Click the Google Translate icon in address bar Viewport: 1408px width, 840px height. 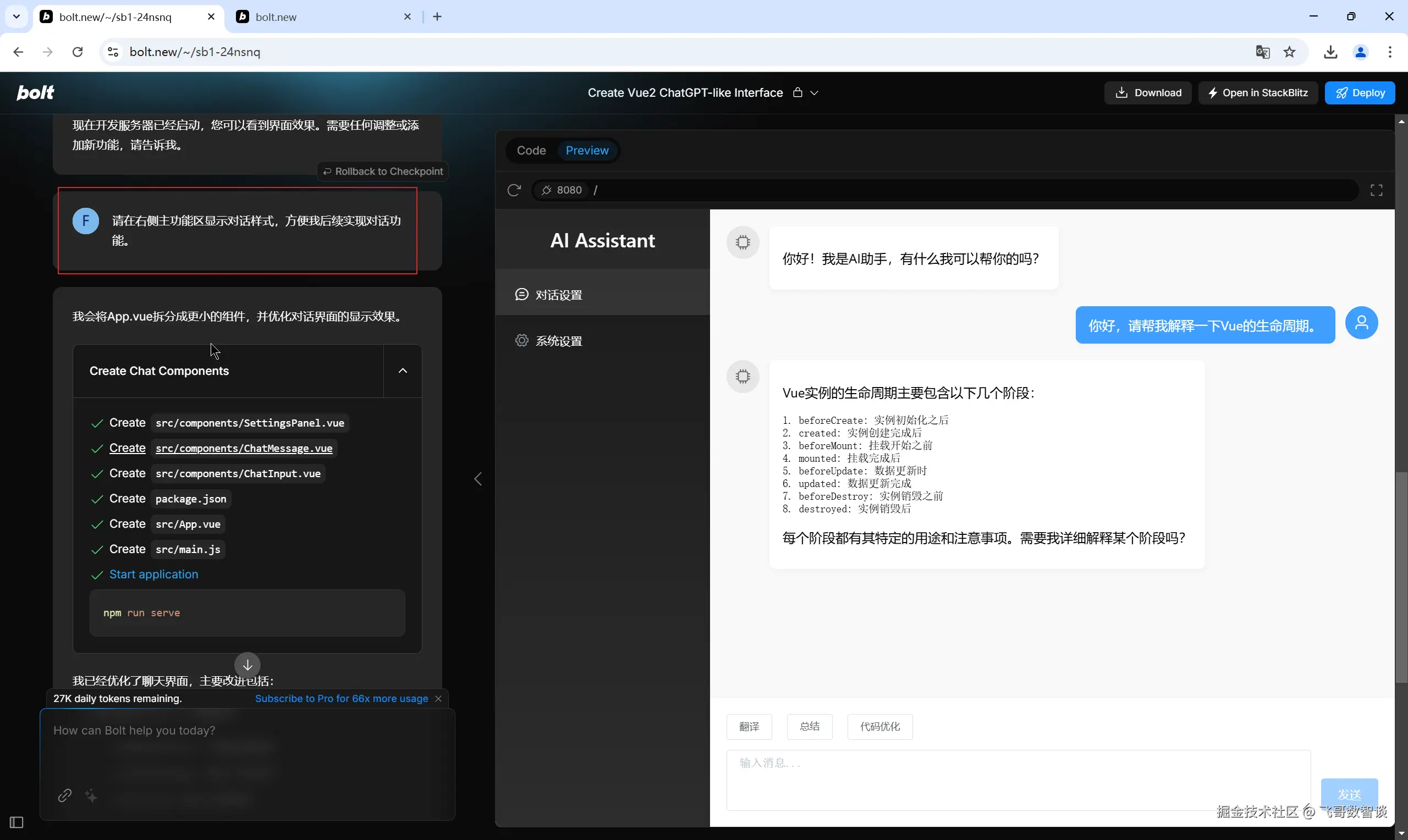(x=1262, y=52)
